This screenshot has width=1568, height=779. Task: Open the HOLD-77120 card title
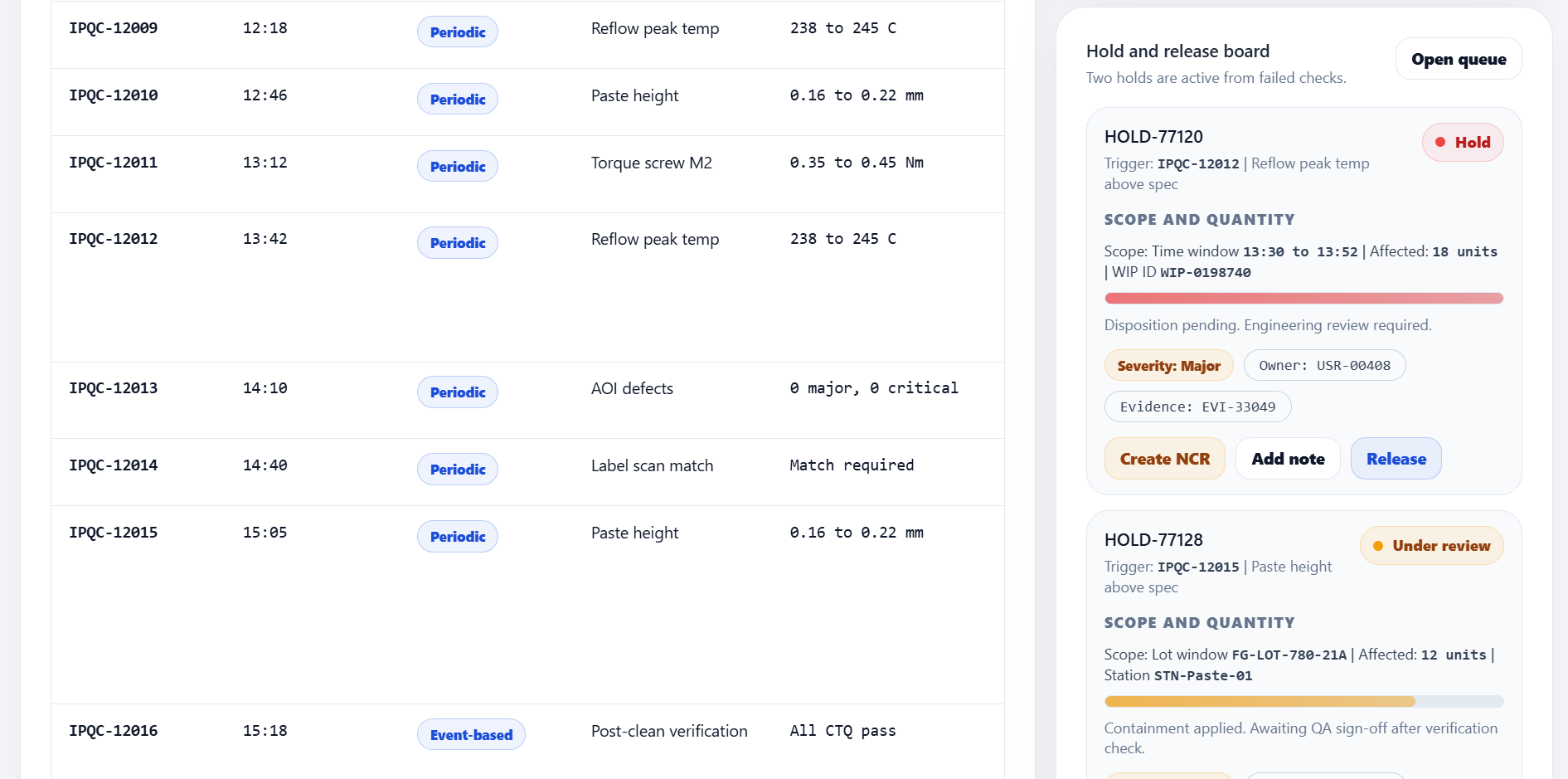1153,137
